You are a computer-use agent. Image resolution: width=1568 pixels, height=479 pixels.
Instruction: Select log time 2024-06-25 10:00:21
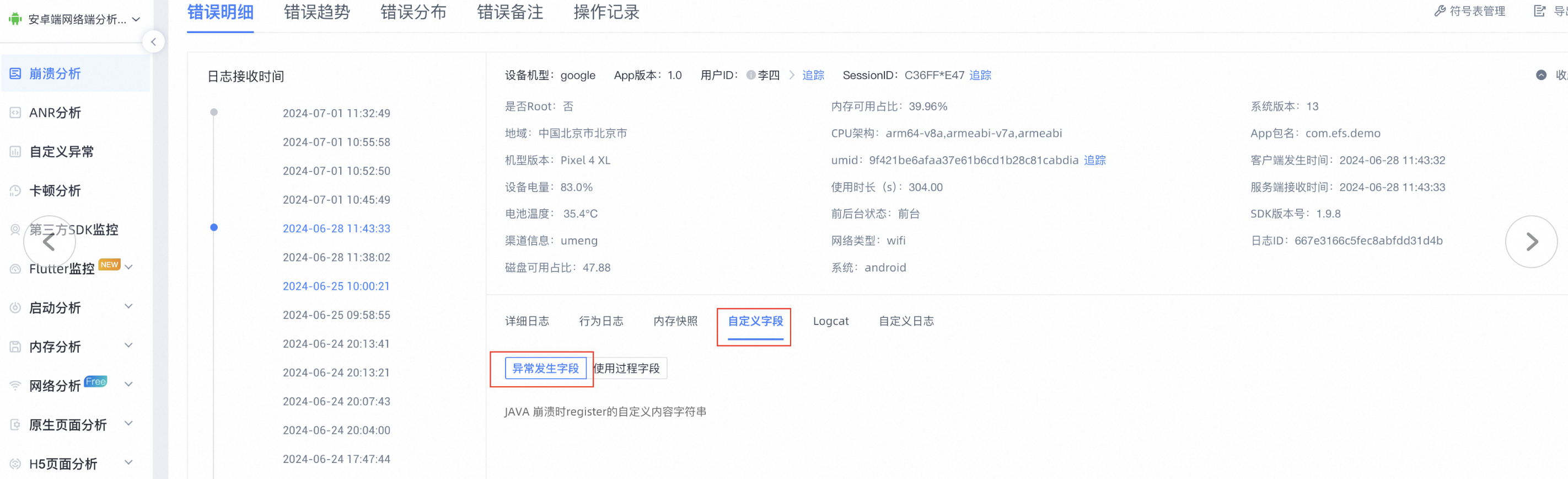click(337, 286)
